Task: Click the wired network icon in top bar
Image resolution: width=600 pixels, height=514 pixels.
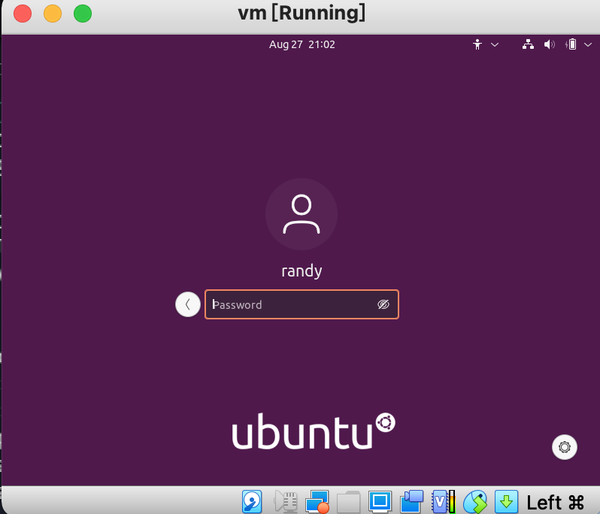Action: pyautogui.click(x=528, y=45)
